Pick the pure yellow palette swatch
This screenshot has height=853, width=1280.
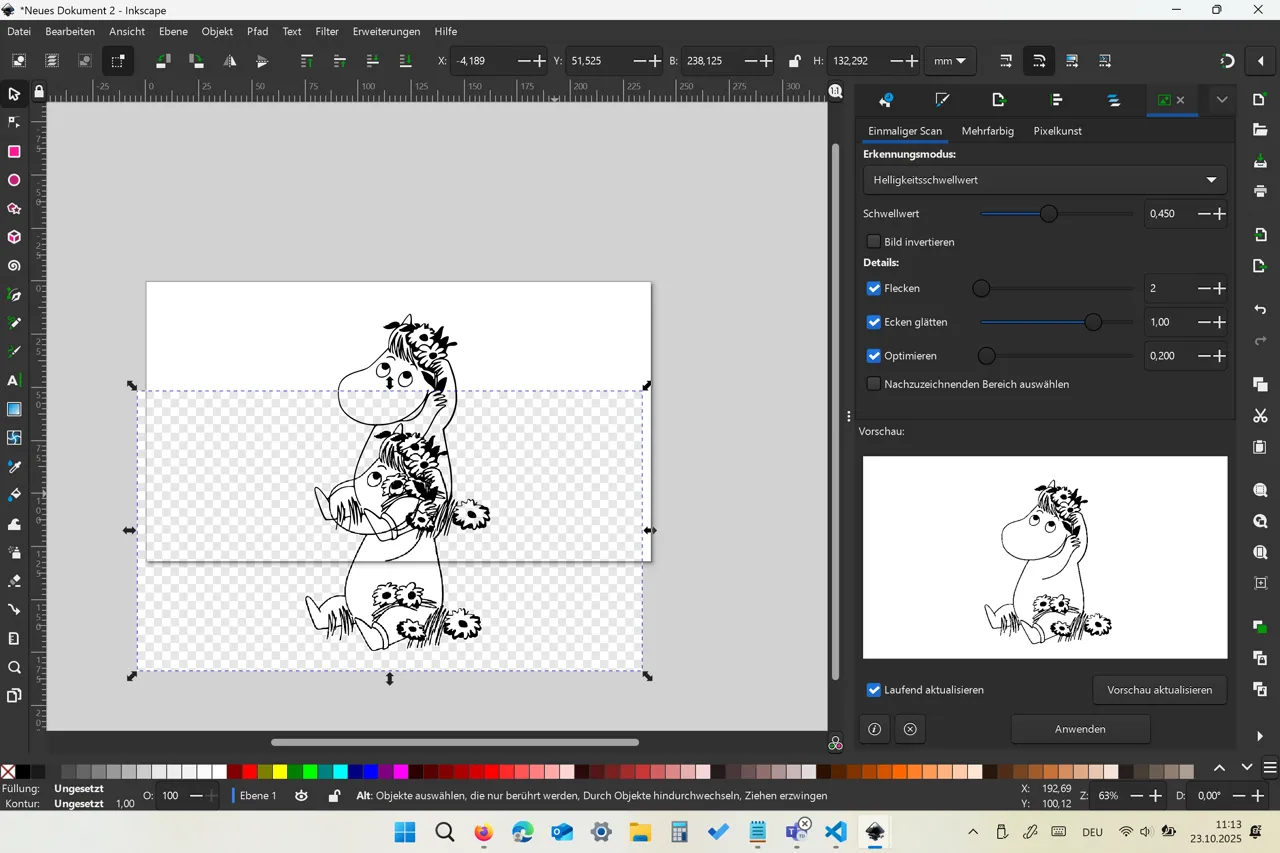coord(280,771)
